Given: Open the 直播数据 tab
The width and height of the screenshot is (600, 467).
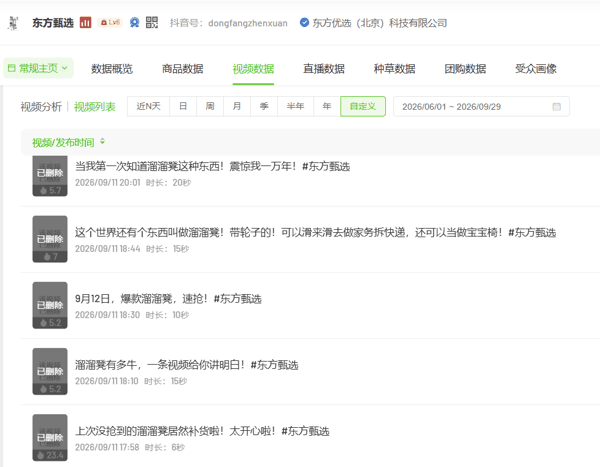Looking at the screenshot, I should [324, 69].
